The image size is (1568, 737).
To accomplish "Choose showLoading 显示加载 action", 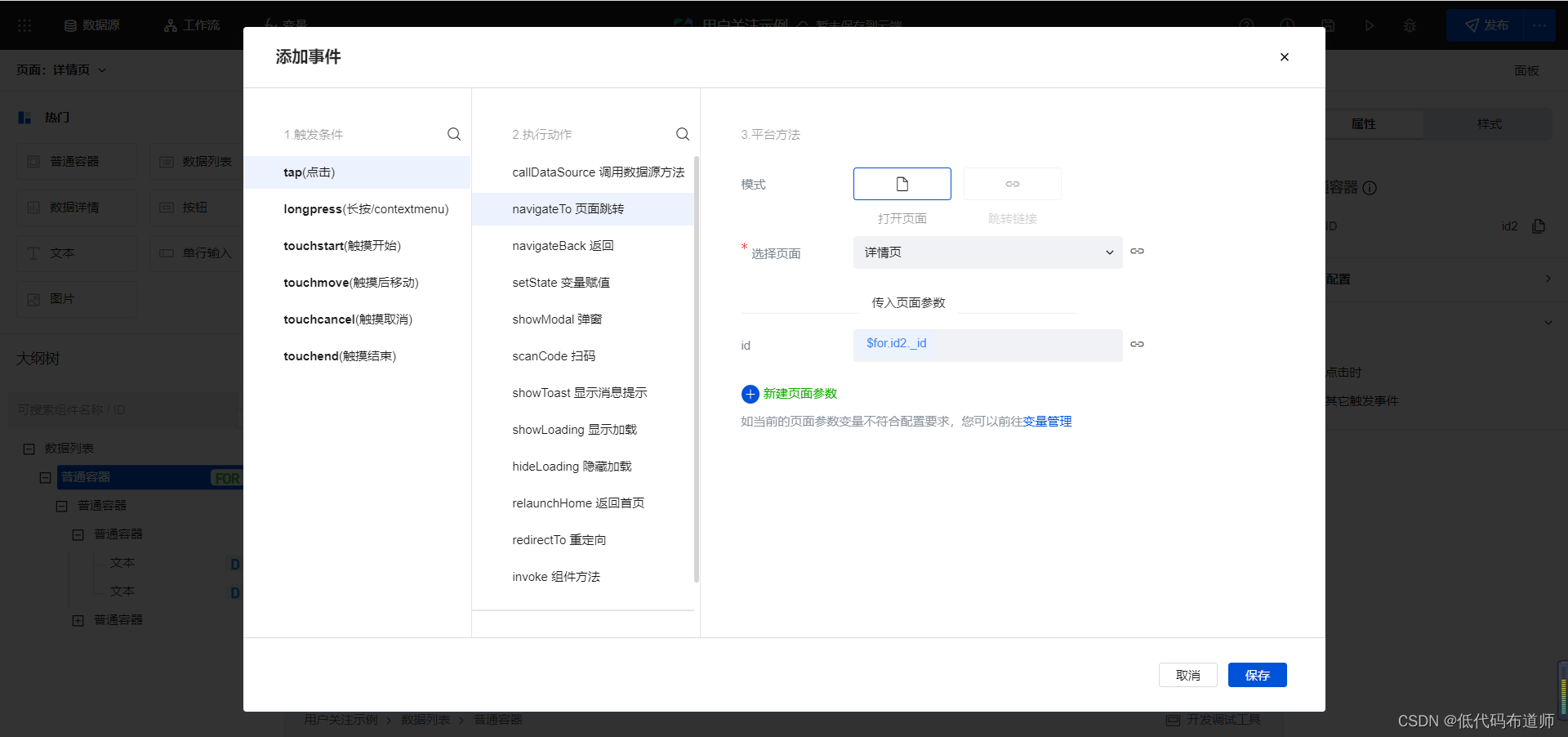I will 583,430.
